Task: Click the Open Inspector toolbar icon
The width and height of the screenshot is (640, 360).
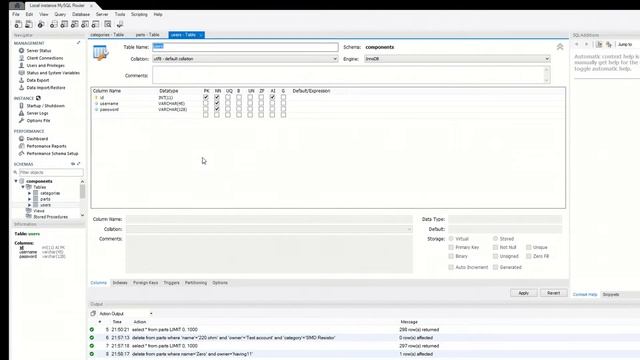Action: (x=41, y=24)
